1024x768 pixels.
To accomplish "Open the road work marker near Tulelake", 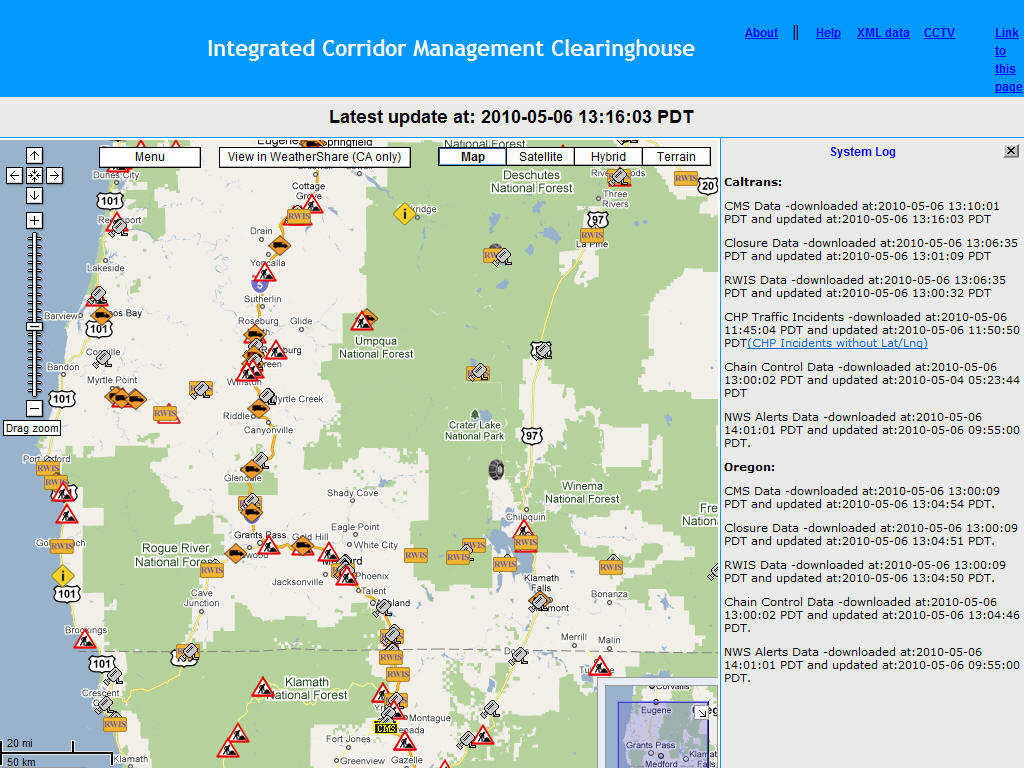I will coord(599,667).
